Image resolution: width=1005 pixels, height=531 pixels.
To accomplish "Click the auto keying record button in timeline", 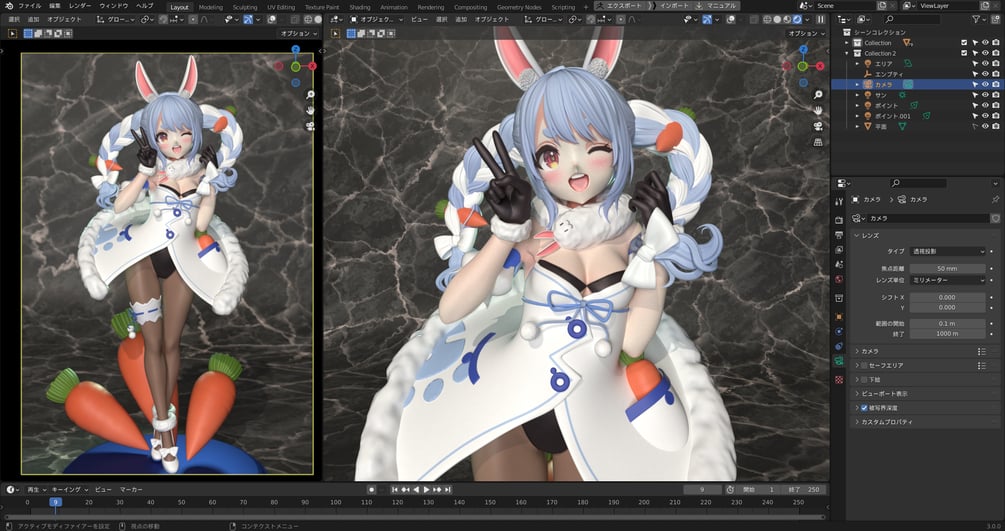I will click(371, 489).
